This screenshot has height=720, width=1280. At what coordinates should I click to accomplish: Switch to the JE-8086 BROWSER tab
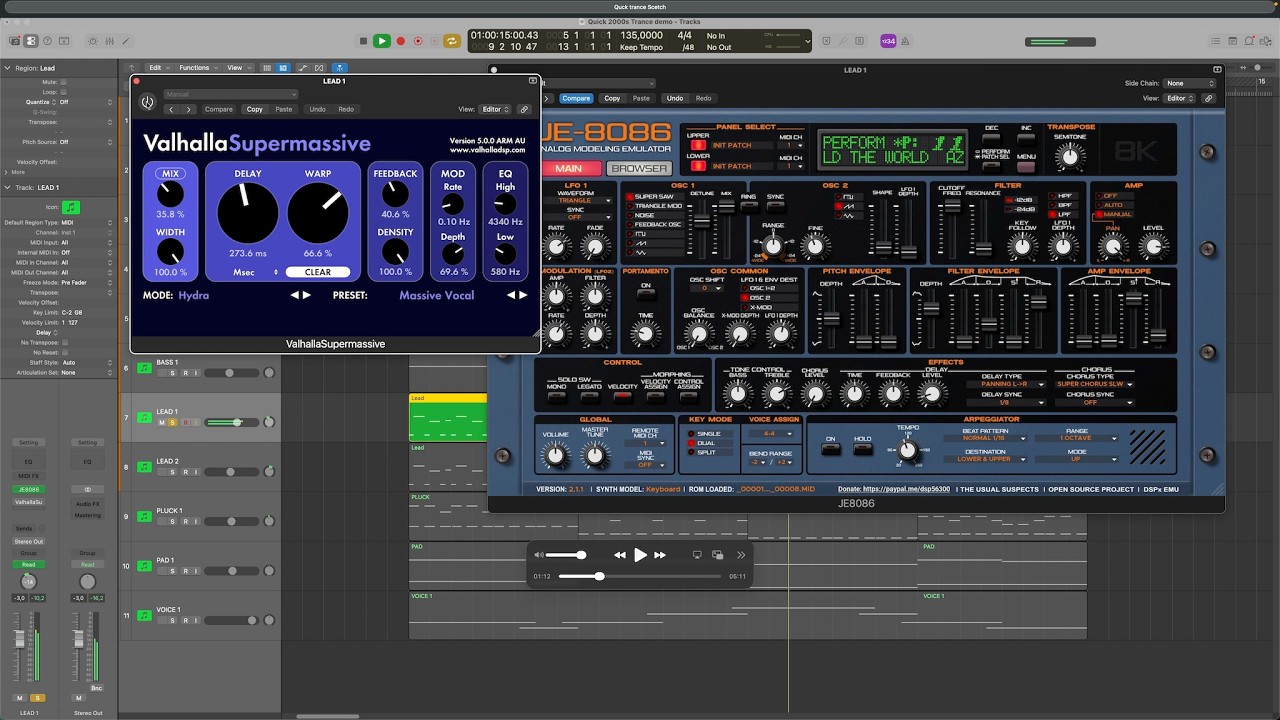639,168
